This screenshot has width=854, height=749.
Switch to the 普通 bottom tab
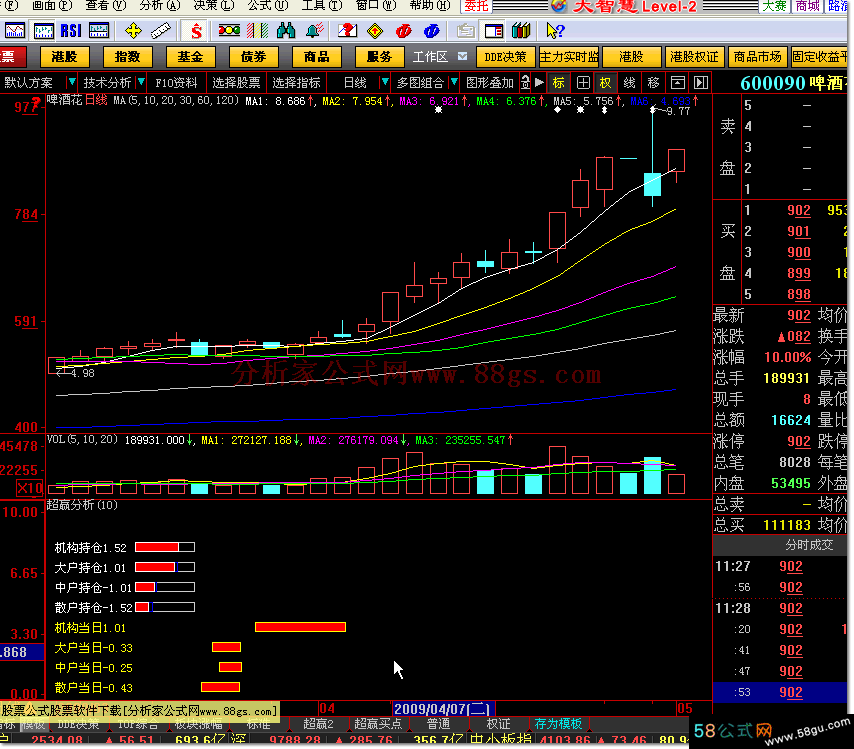438,723
